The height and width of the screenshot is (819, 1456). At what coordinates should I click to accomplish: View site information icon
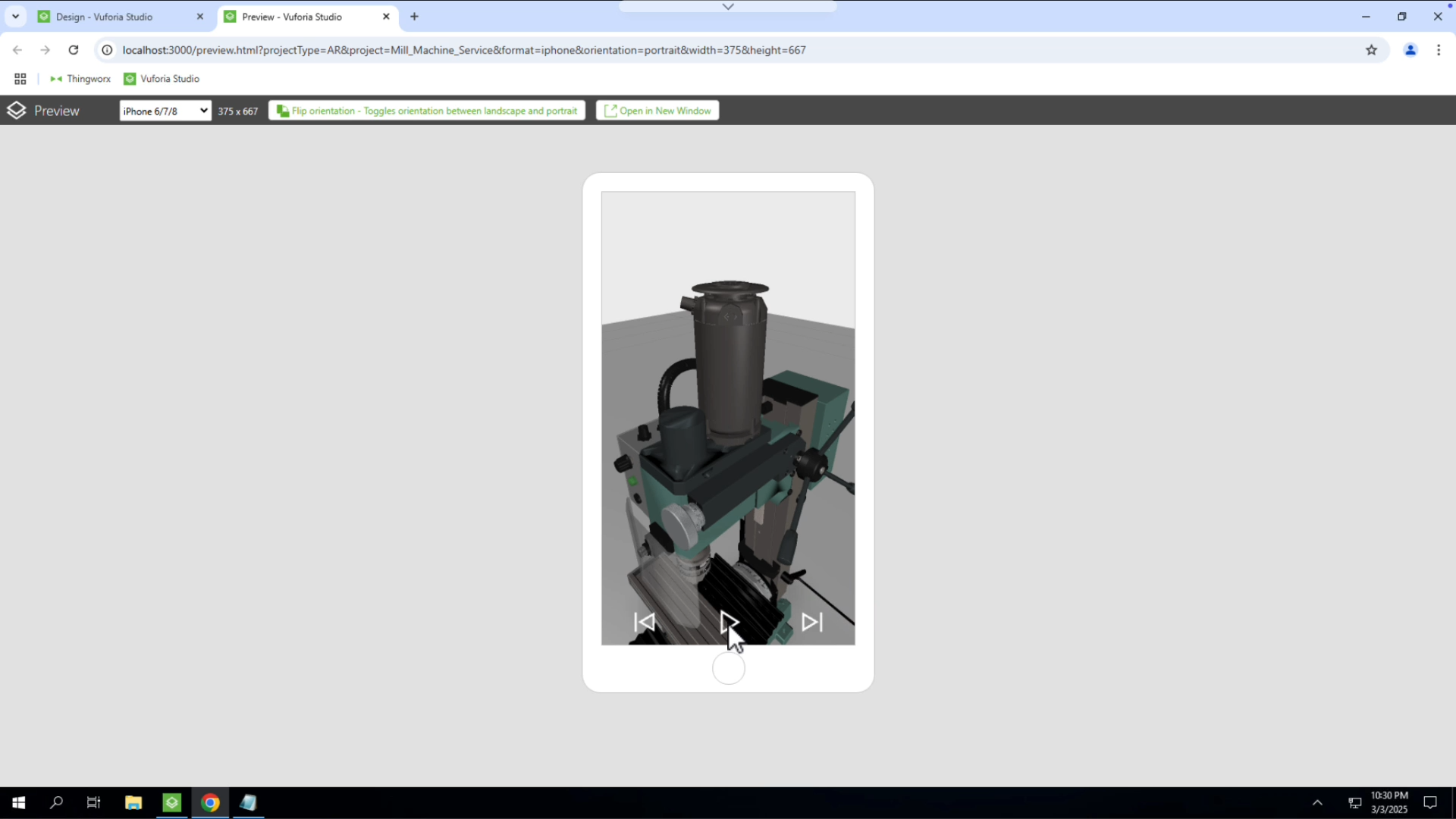pos(108,50)
